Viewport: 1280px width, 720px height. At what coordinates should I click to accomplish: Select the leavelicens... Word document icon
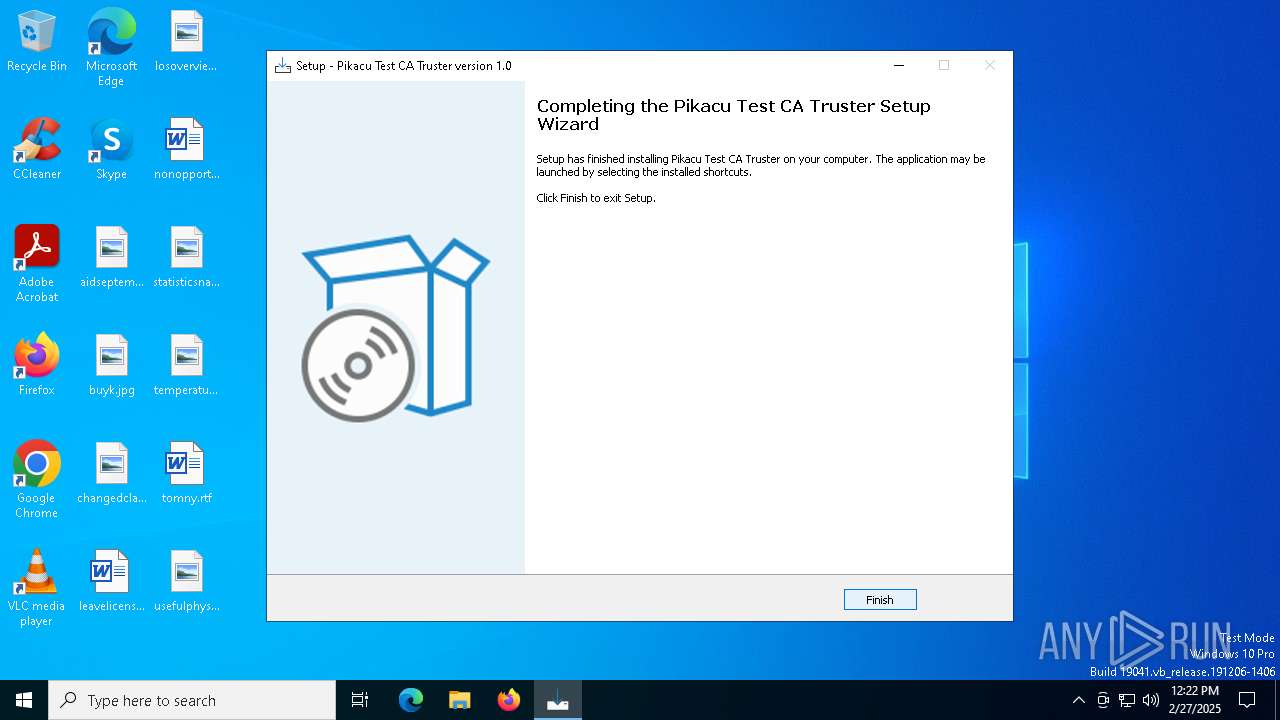click(111, 582)
